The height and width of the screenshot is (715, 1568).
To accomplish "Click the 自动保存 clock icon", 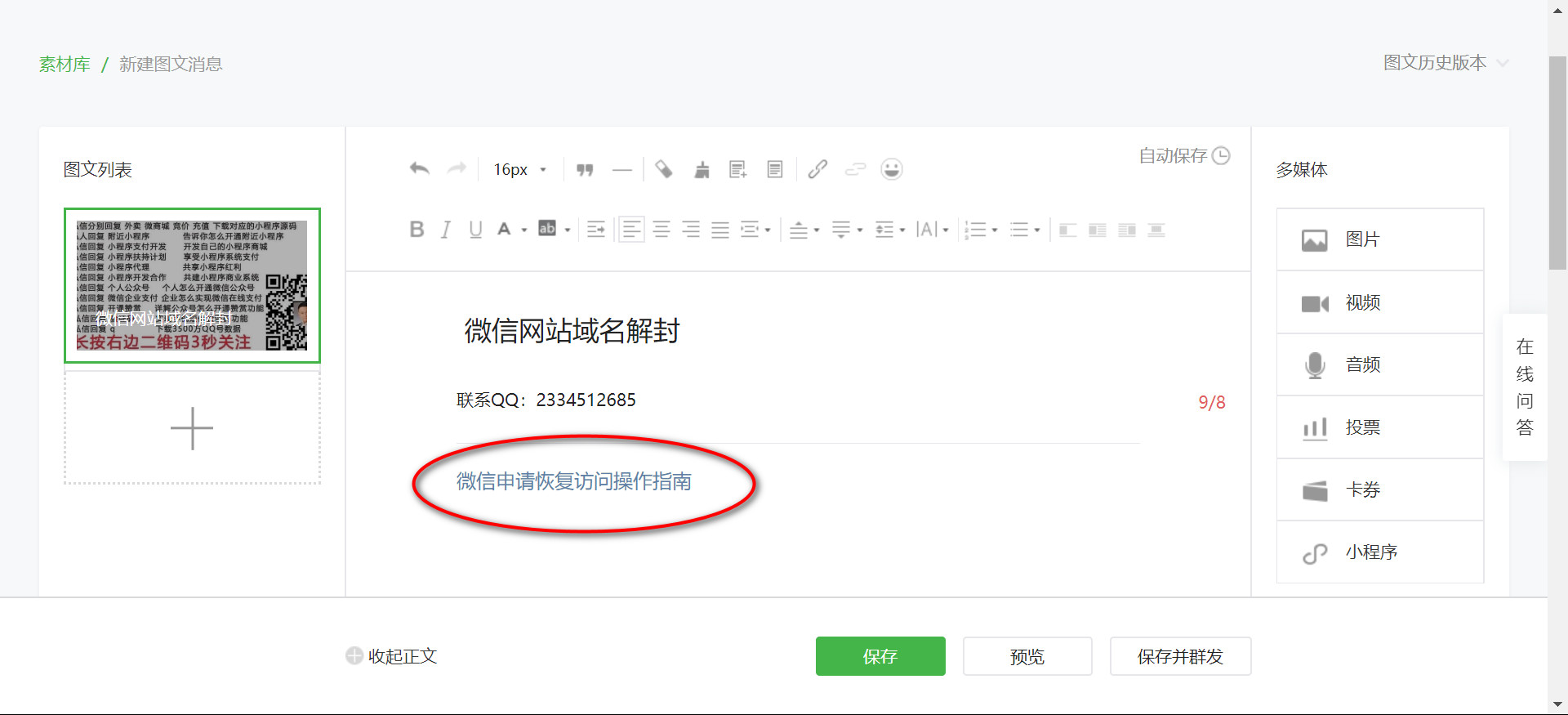I will click(x=1221, y=155).
